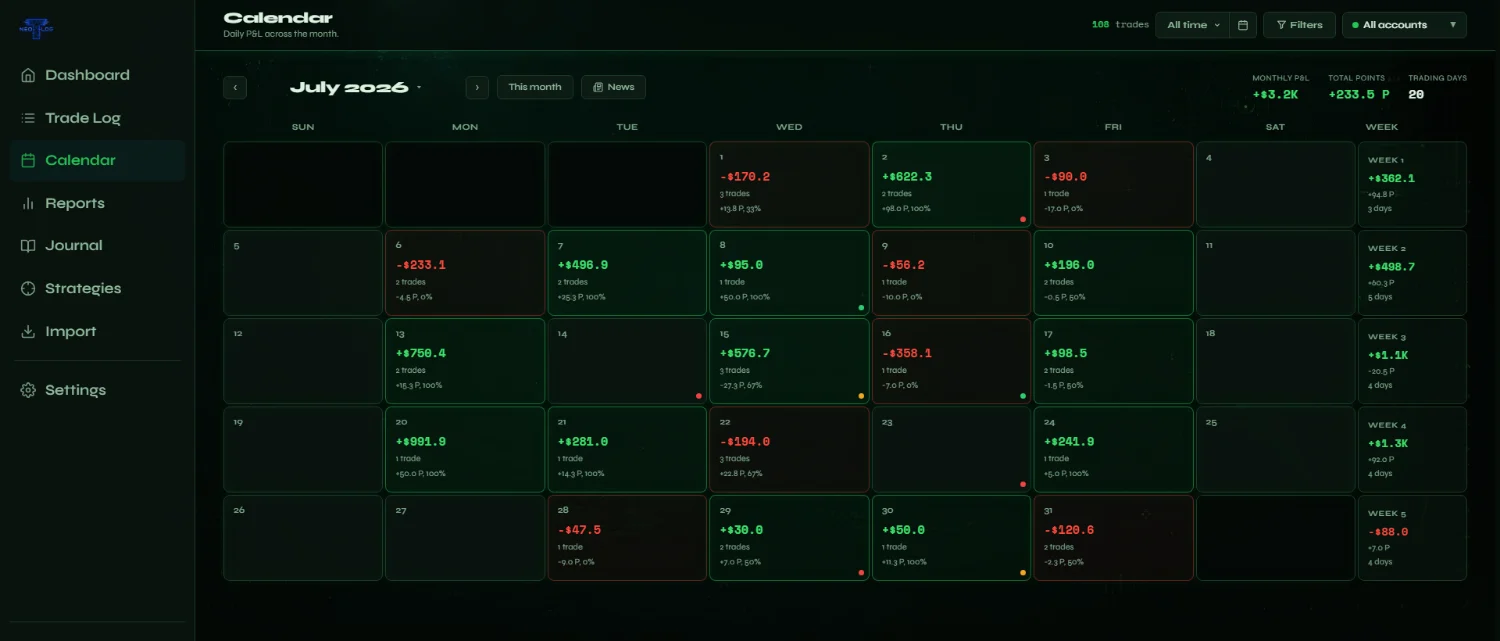Open July 16 day with -$358.1

click(951, 361)
